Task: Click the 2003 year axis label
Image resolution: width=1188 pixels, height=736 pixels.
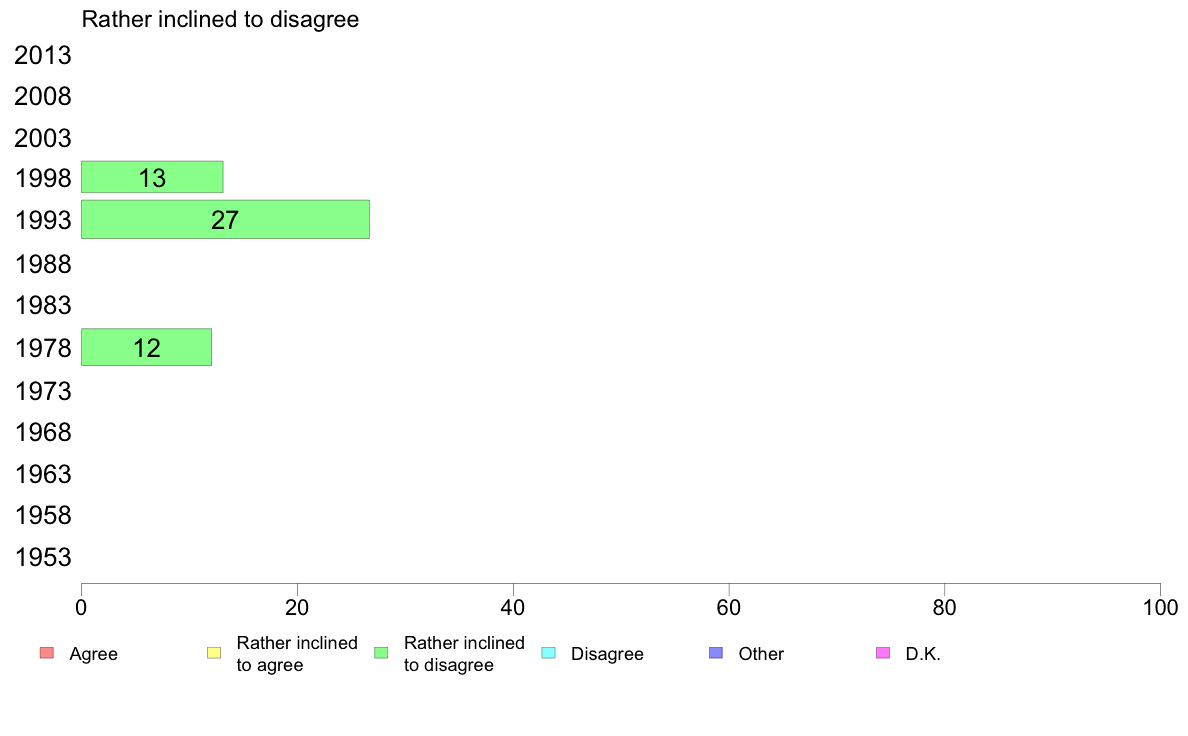Action: (43, 139)
